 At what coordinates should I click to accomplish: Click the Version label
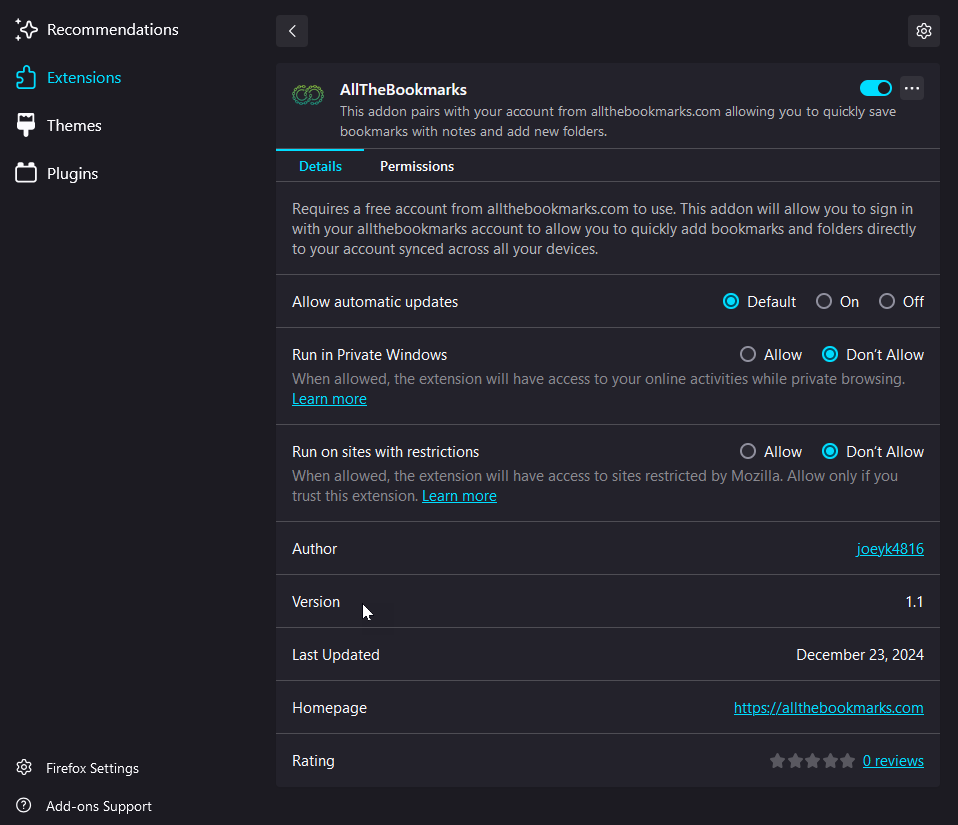[316, 602]
